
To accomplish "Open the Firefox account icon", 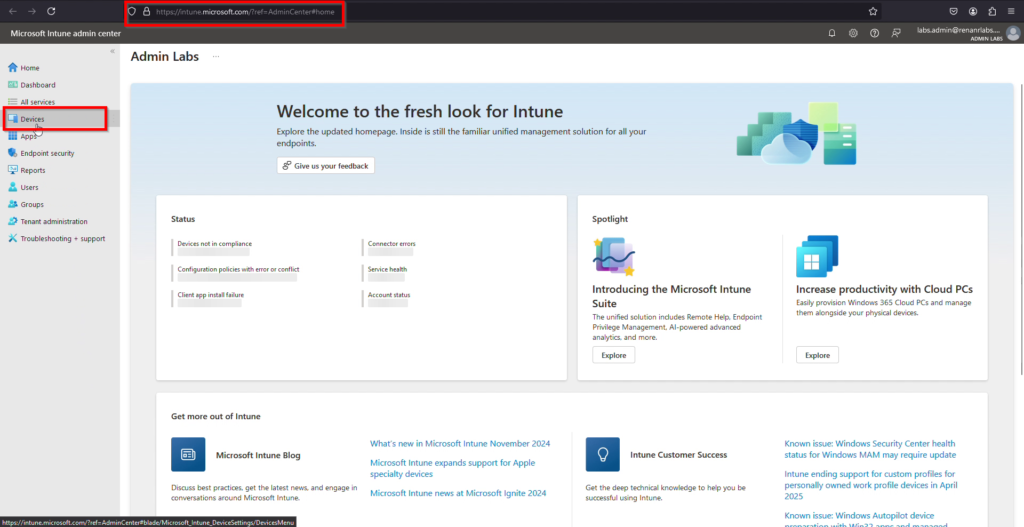I will 973,11.
